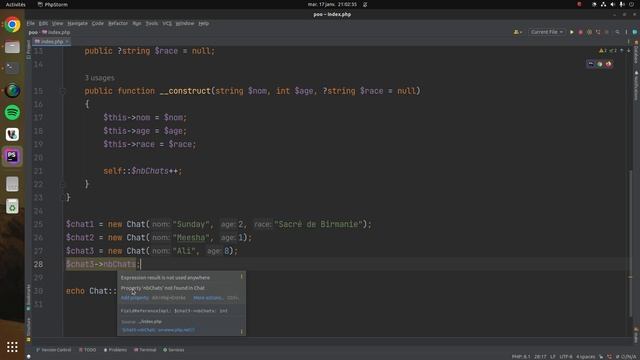The width and height of the screenshot is (640, 360).
Task: Click the teal icon at toolbar far right
Action: [635, 32]
